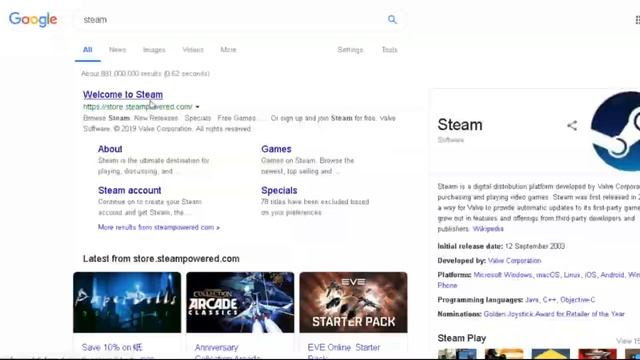Image resolution: width=640 pixels, height=360 pixels.
Task: Open the Valve Corporation link
Action: point(514,260)
